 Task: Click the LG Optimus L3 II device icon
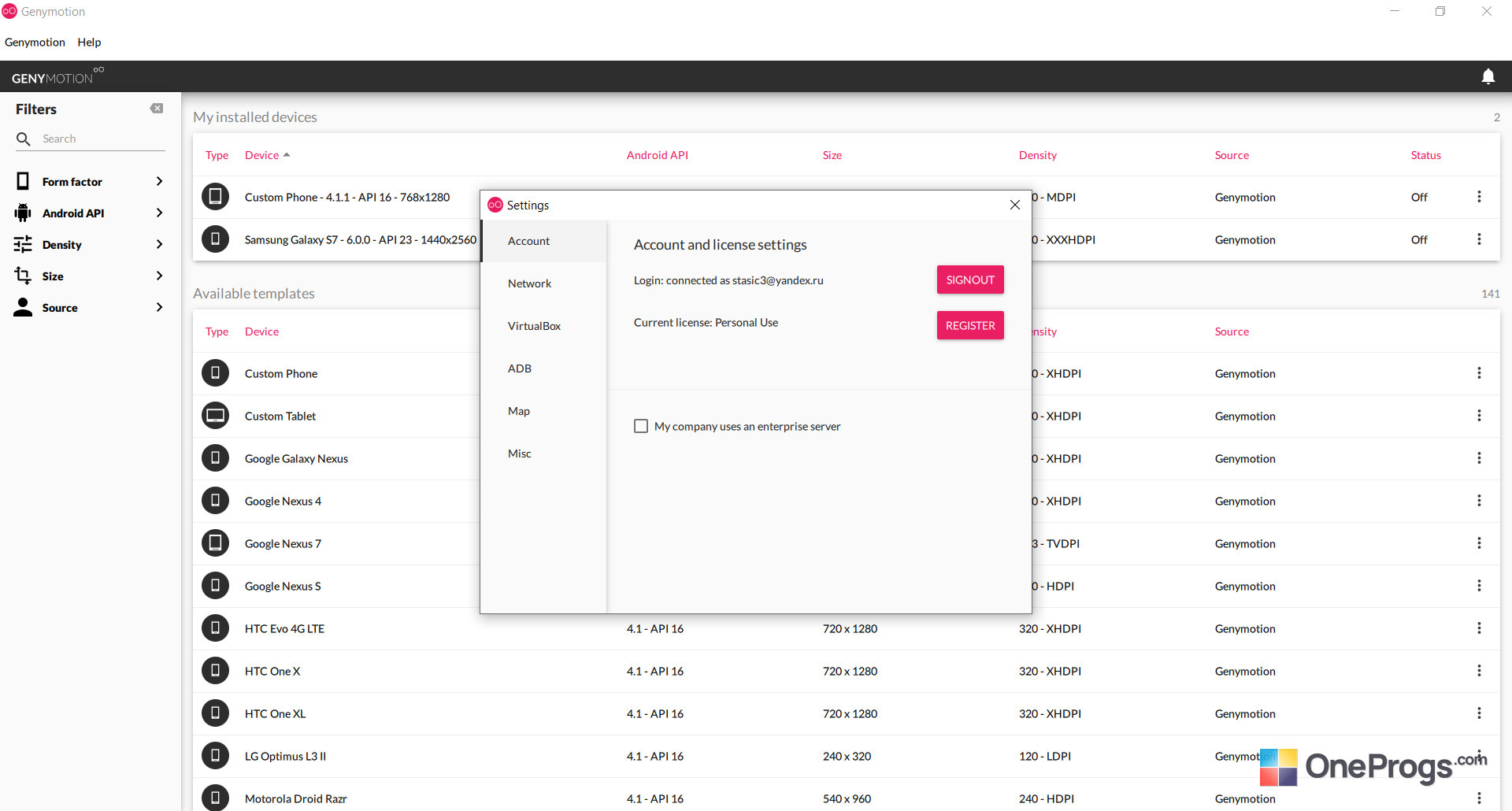click(x=215, y=755)
